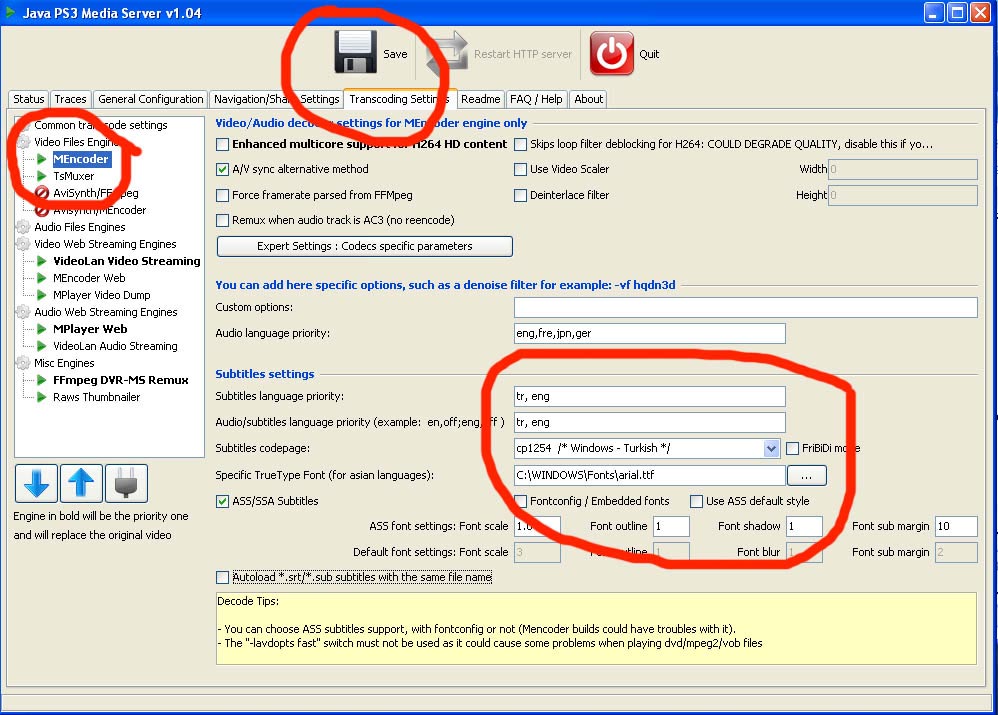This screenshot has height=715, width=998.
Task: Click the Java PS3 Media Server title icon
Action: click(10, 12)
